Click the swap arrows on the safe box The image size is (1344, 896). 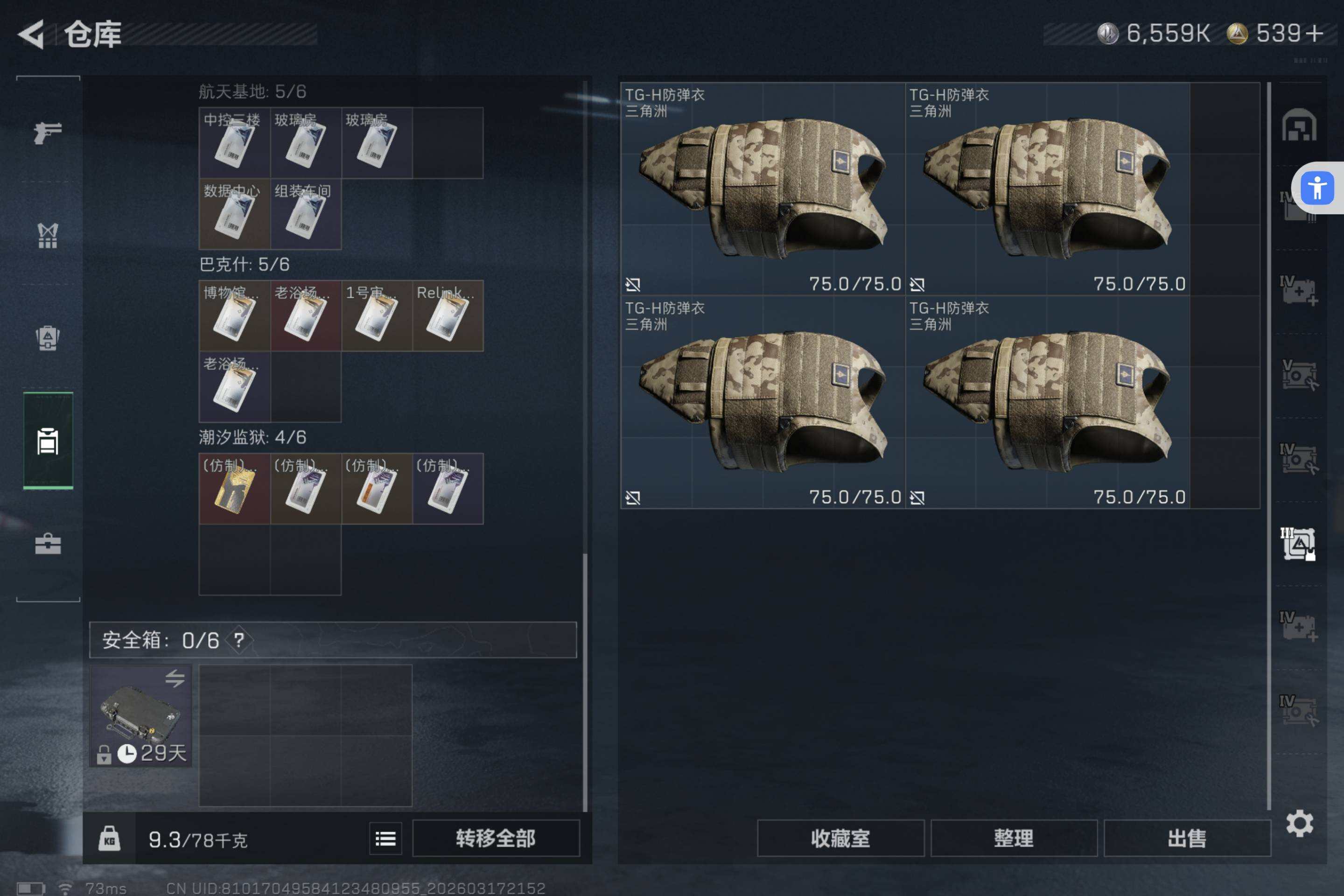(x=175, y=678)
